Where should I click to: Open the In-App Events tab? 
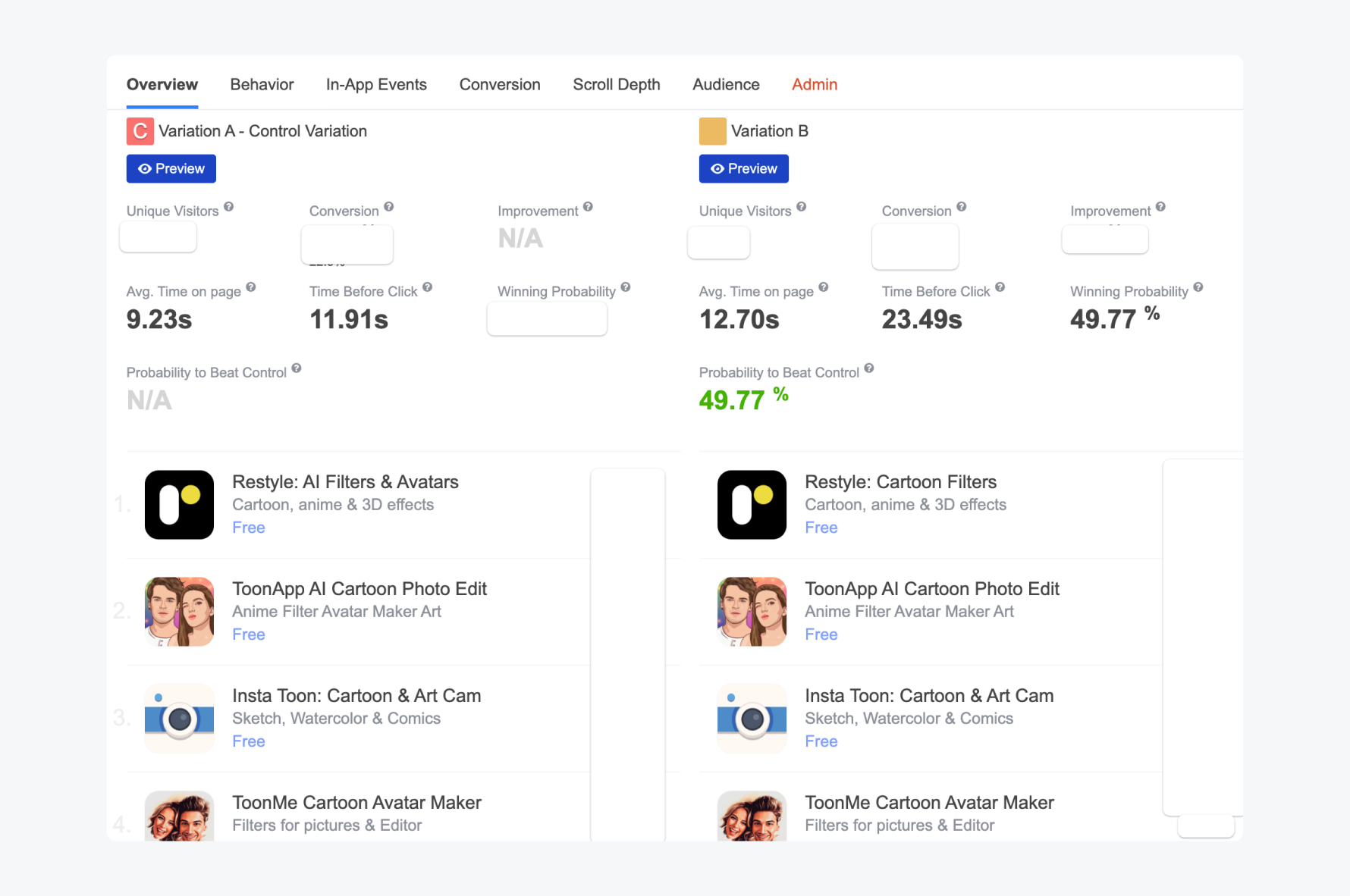coord(376,85)
